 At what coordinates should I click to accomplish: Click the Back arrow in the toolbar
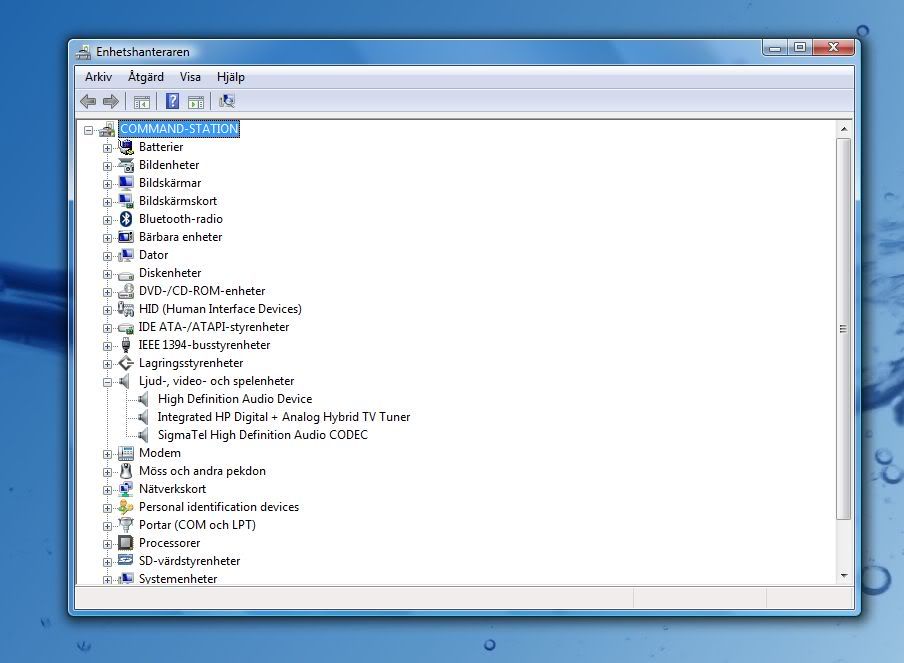point(88,101)
